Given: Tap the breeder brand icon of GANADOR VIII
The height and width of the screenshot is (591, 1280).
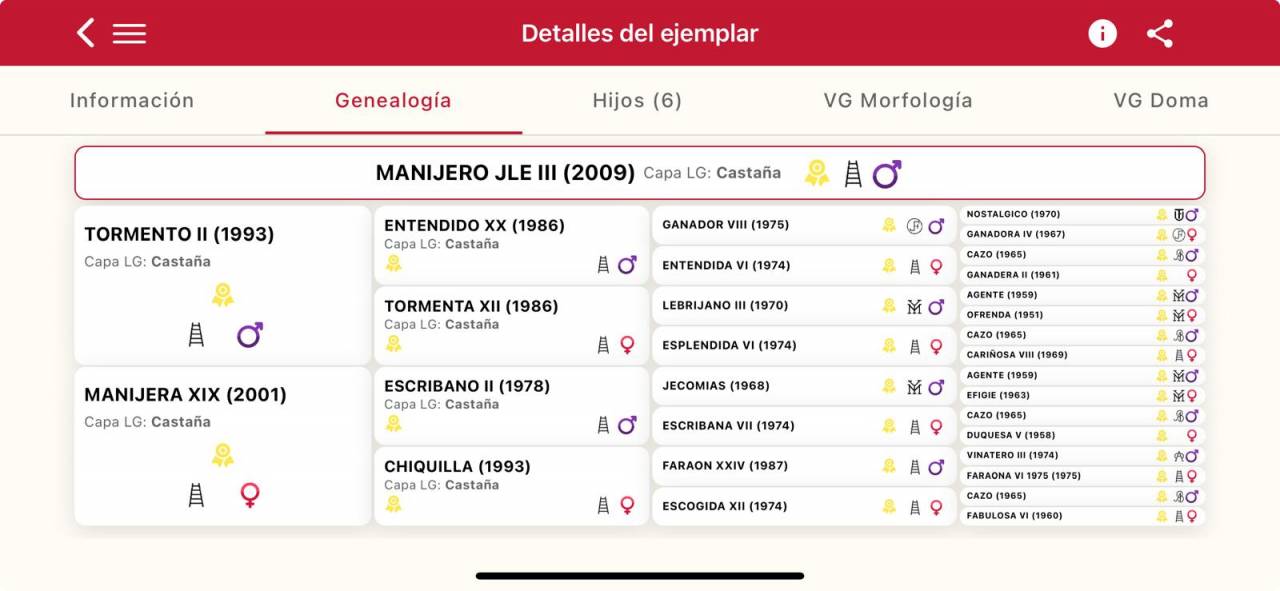Looking at the screenshot, I should 914,226.
